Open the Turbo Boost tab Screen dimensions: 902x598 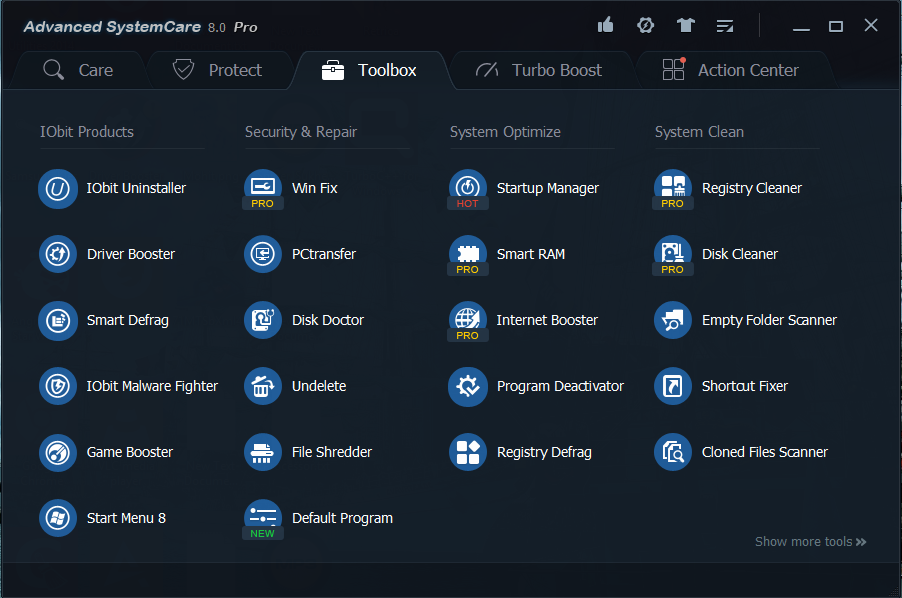coord(540,70)
